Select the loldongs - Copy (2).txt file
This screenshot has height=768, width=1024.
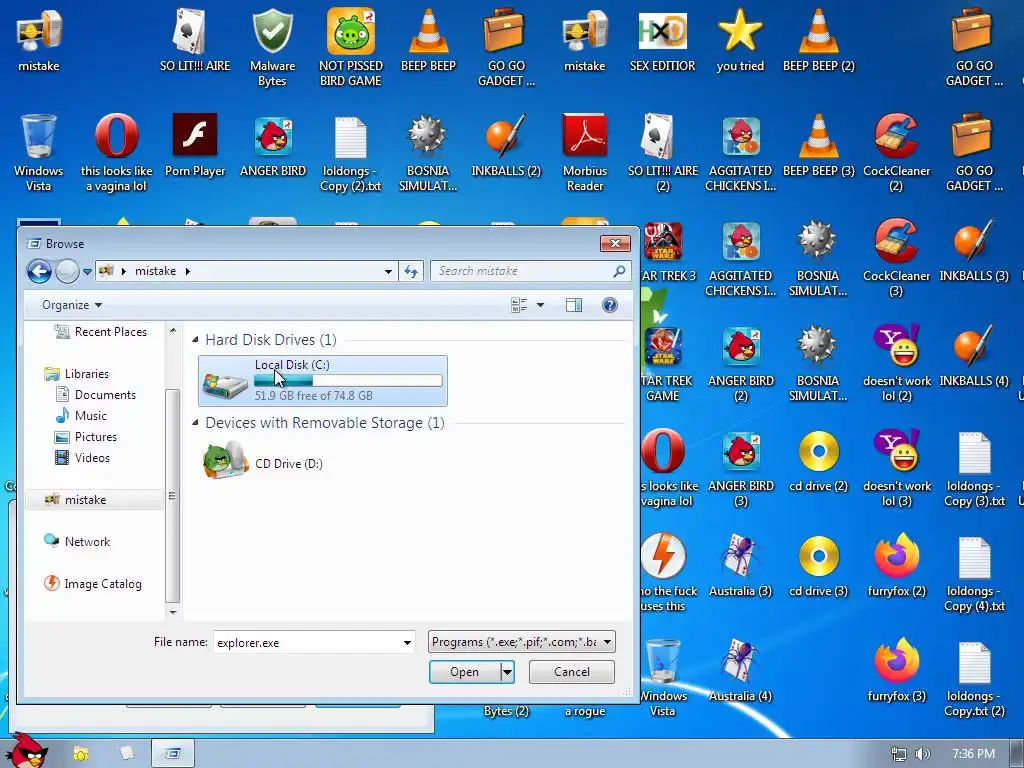(351, 152)
